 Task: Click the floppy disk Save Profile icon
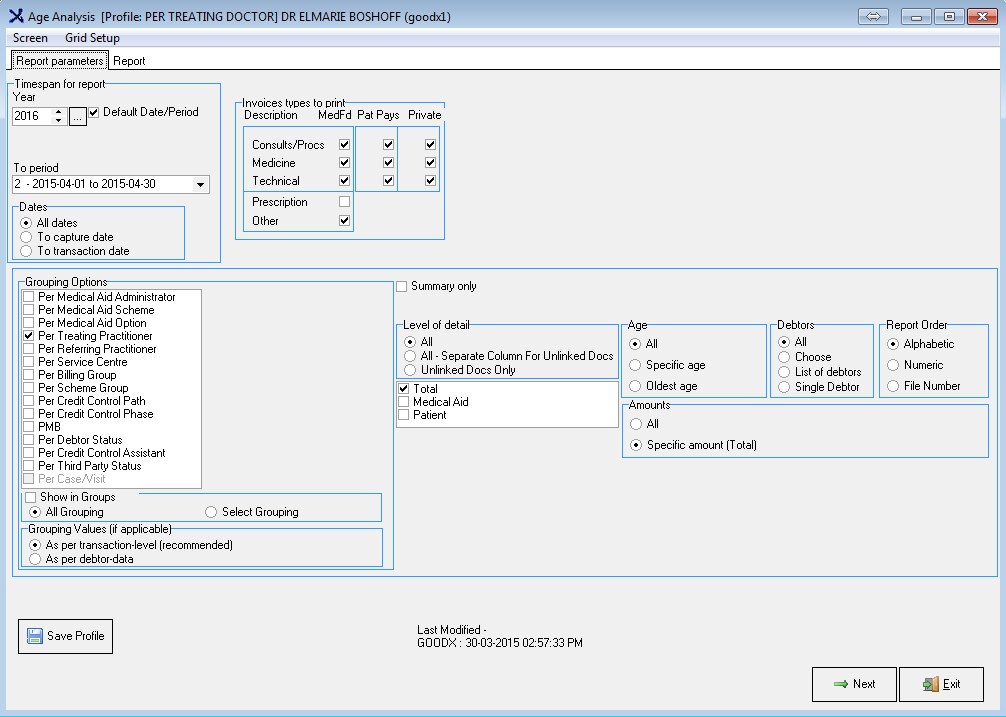tap(35, 636)
